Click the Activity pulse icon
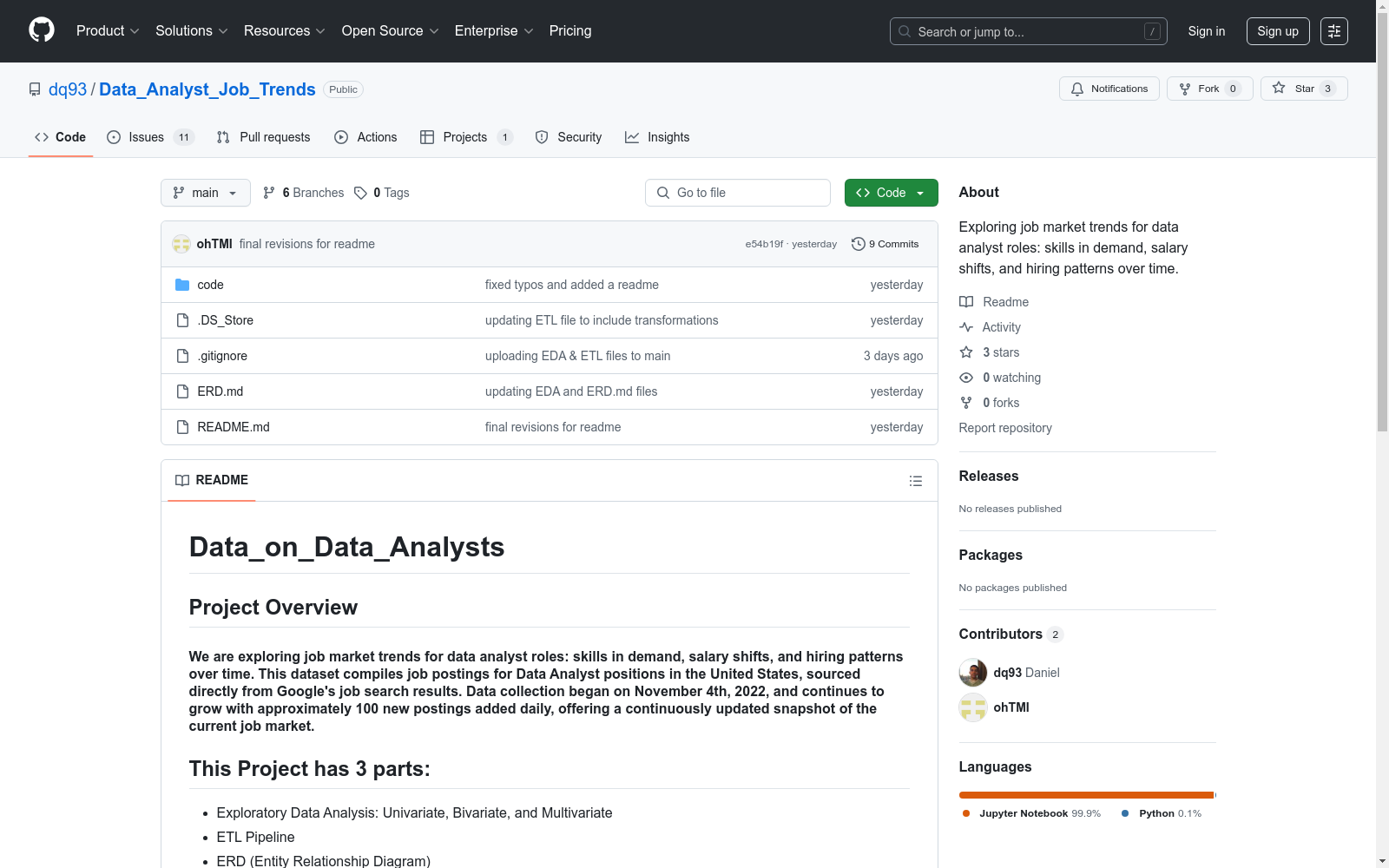This screenshot has width=1389, height=868. [966, 327]
